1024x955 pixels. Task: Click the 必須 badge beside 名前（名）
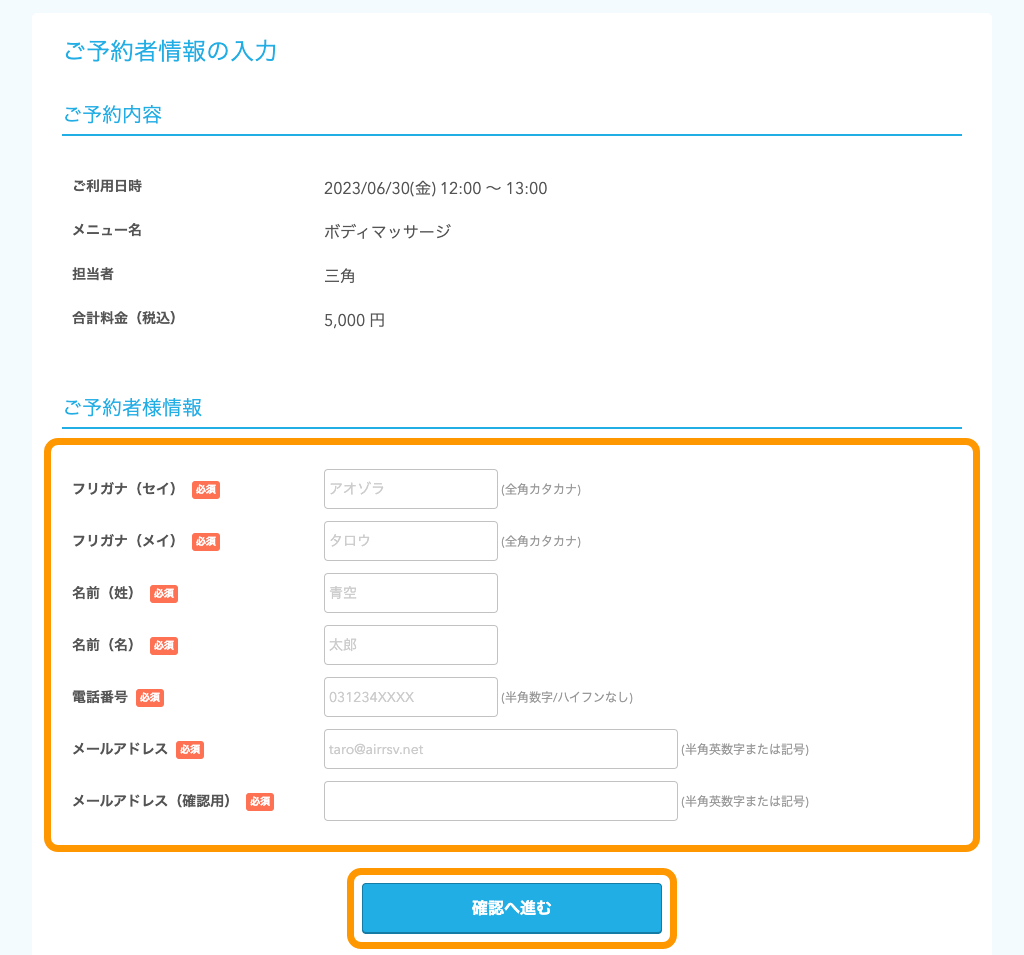164,645
